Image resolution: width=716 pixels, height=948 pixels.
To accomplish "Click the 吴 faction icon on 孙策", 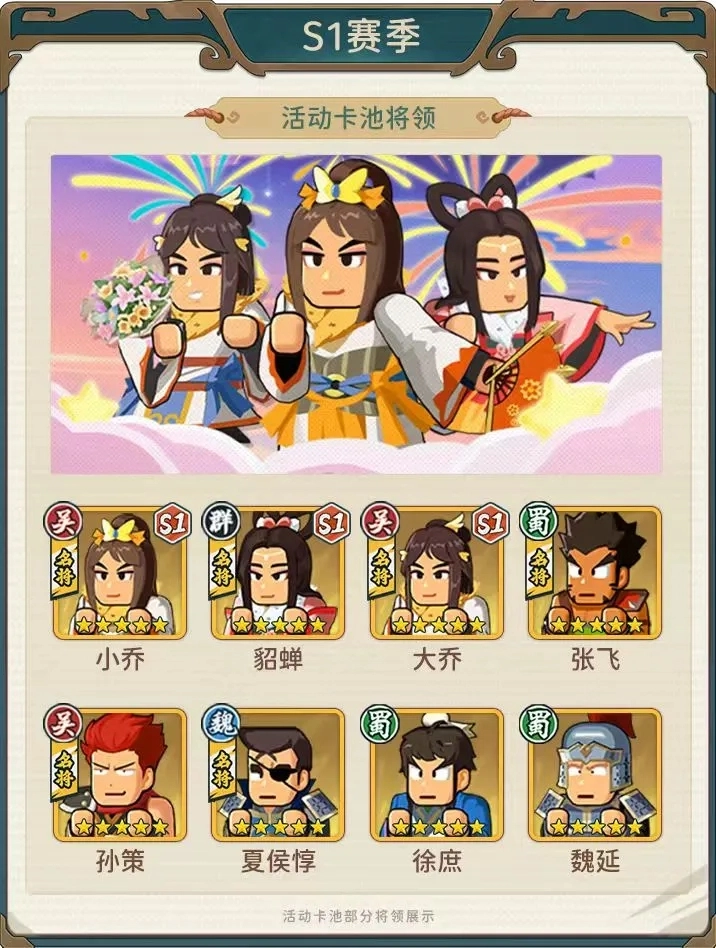I will click(63, 723).
